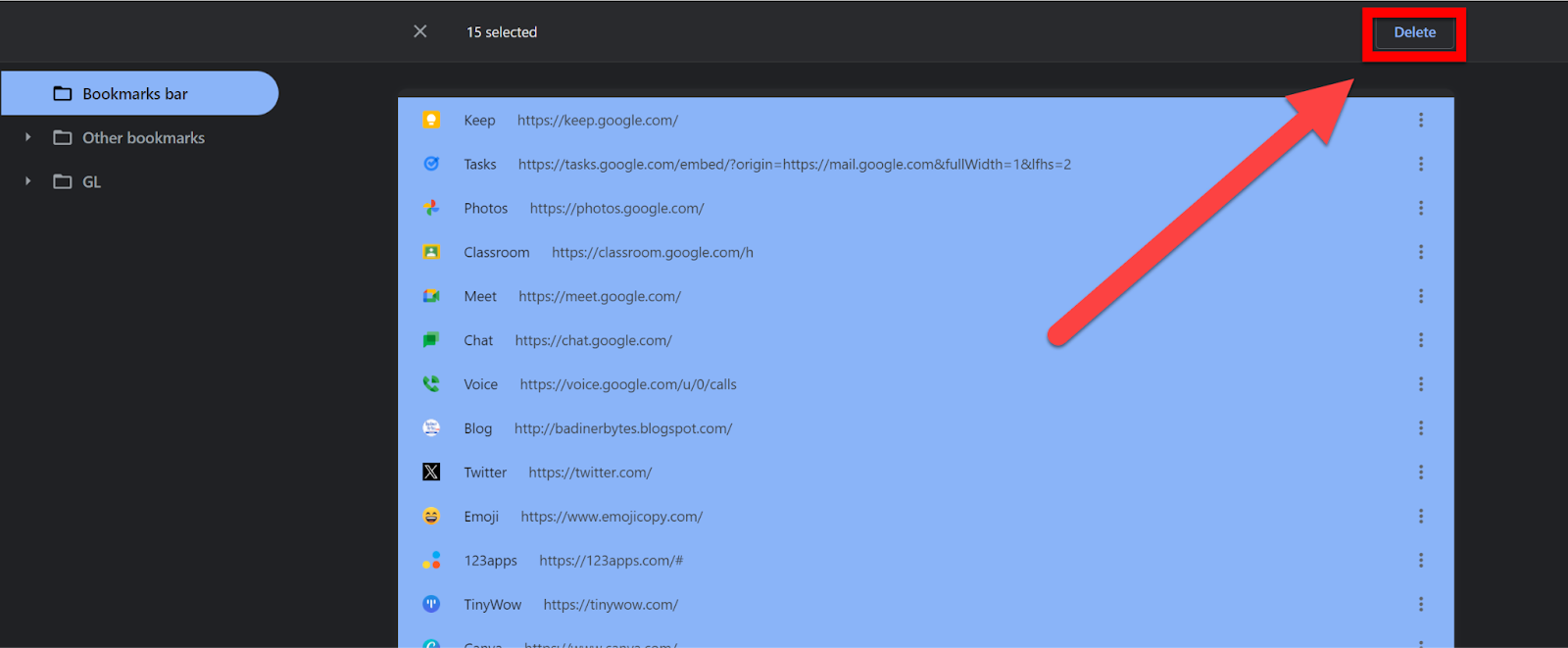Click the Voice bookmark favicon
Image resolution: width=1568 pixels, height=648 pixels.
coord(431,384)
